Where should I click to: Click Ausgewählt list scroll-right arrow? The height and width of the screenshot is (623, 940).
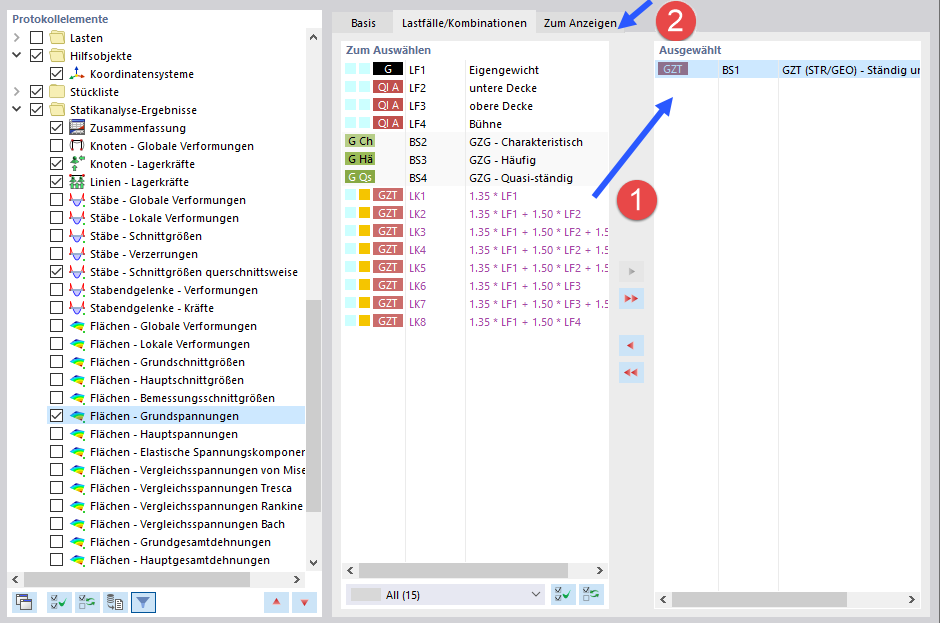click(911, 599)
